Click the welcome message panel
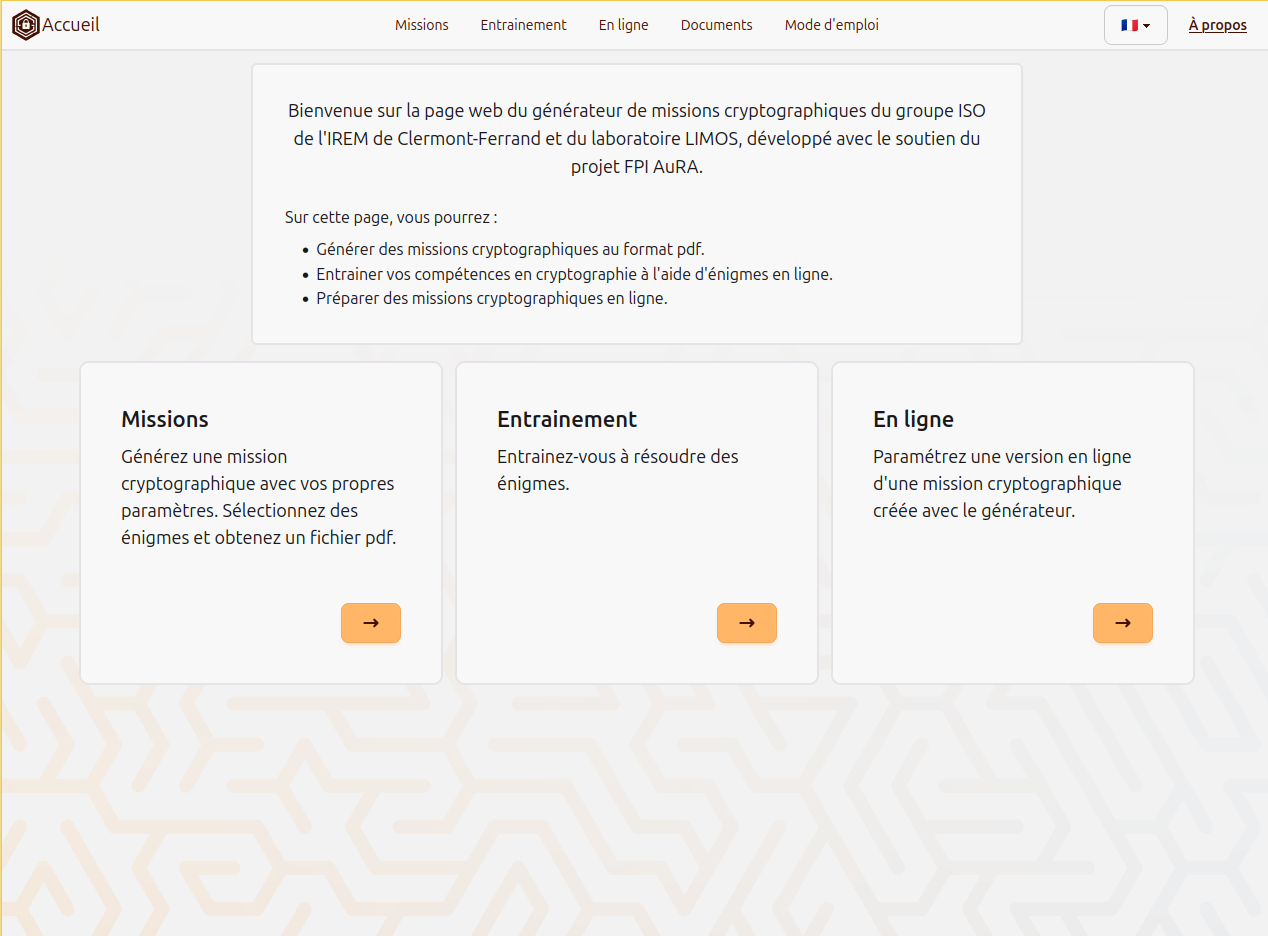 pos(636,203)
